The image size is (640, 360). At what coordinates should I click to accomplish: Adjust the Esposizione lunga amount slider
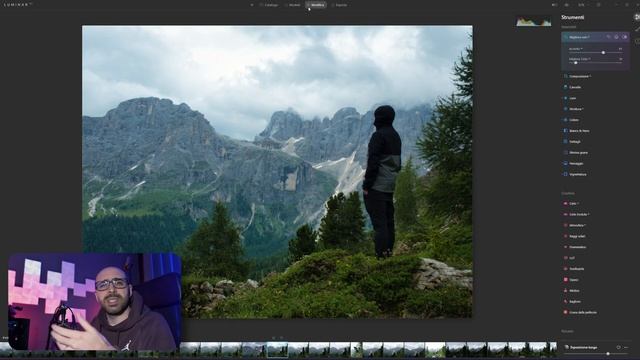pyautogui.click(x=596, y=354)
